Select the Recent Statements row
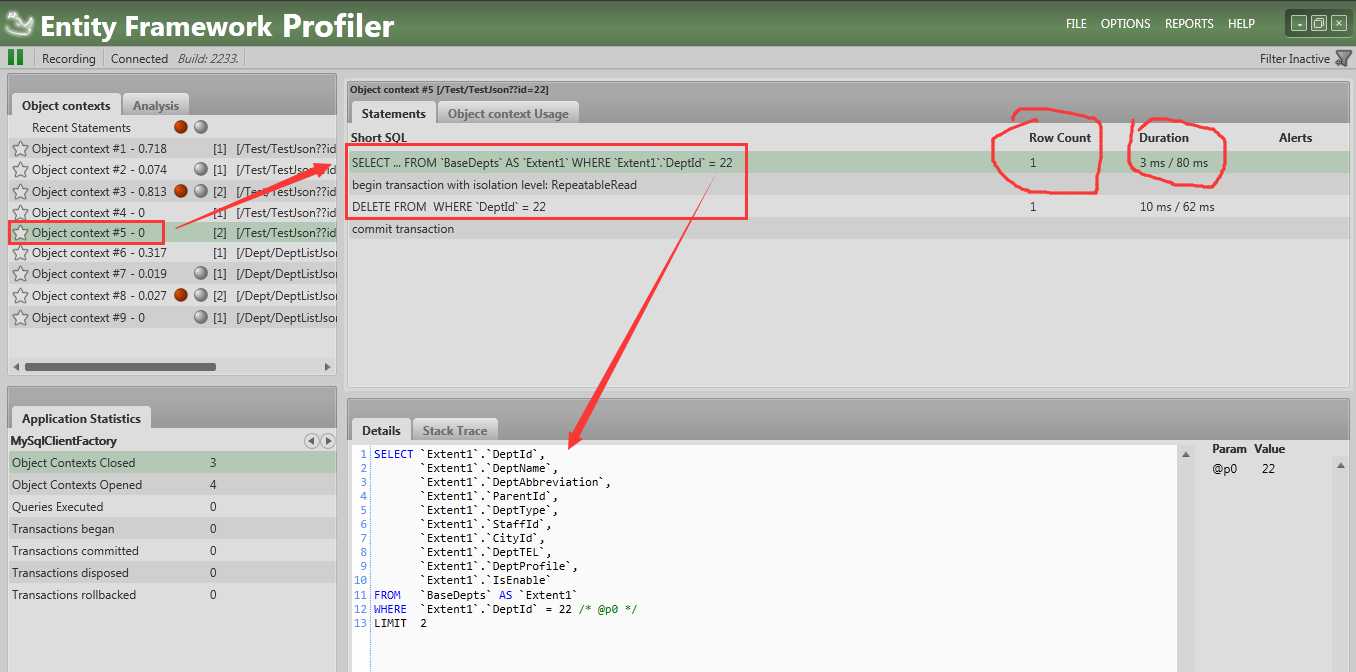The height and width of the screenshot is (672, 1356). (172, 127)
